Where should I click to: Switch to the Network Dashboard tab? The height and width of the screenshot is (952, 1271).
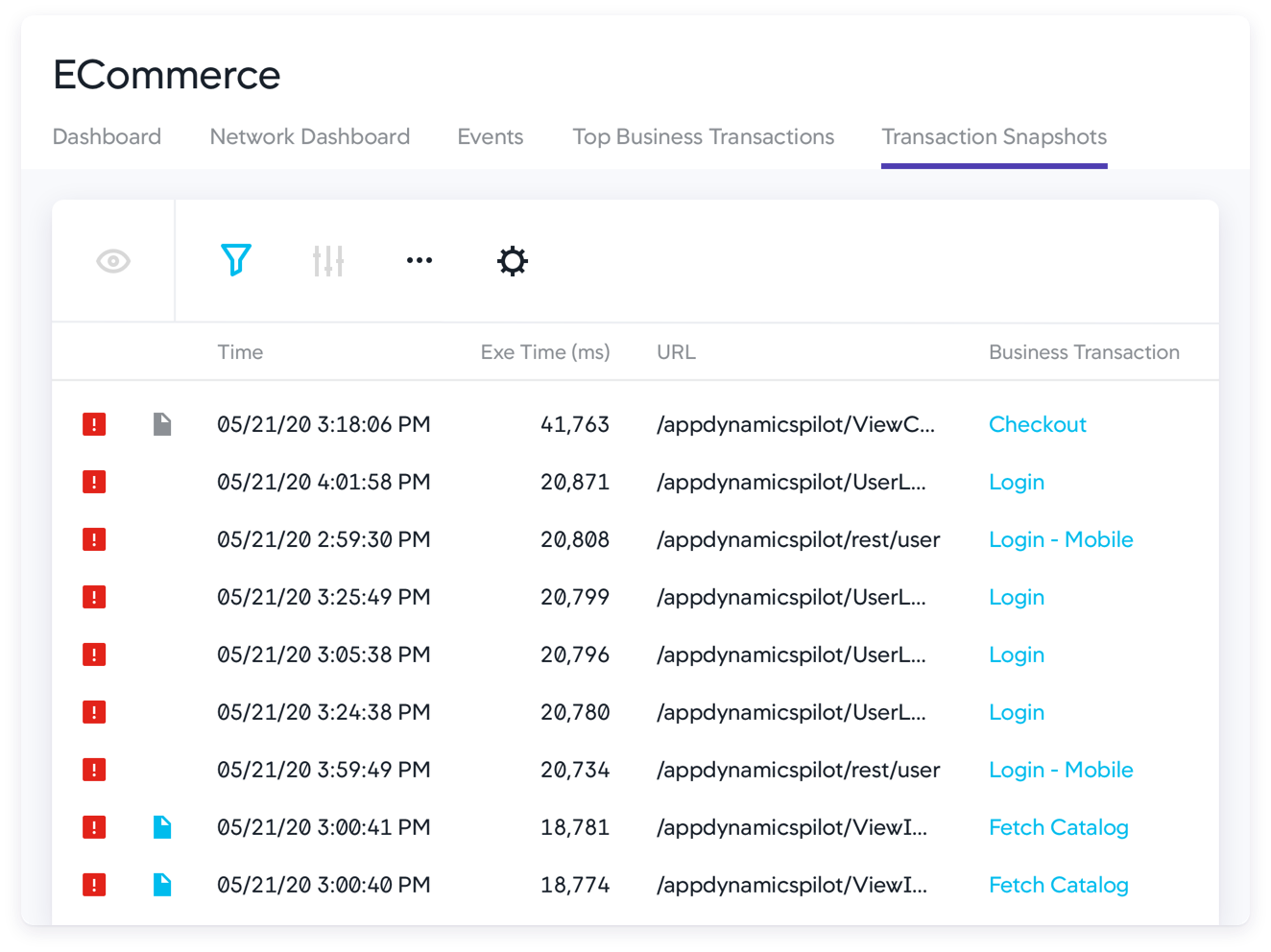[x=310, y=136]
